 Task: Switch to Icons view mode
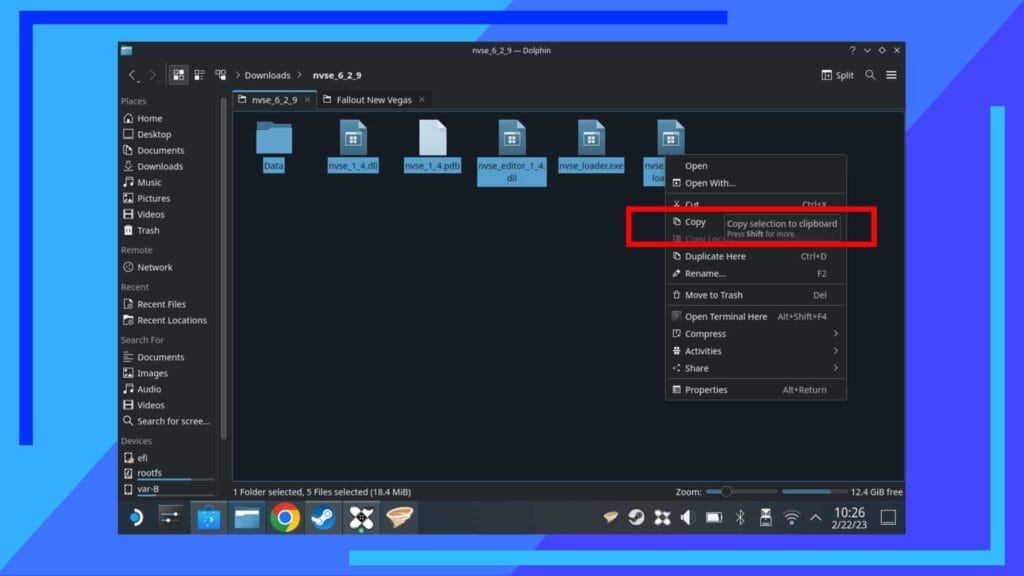[178, 75]
